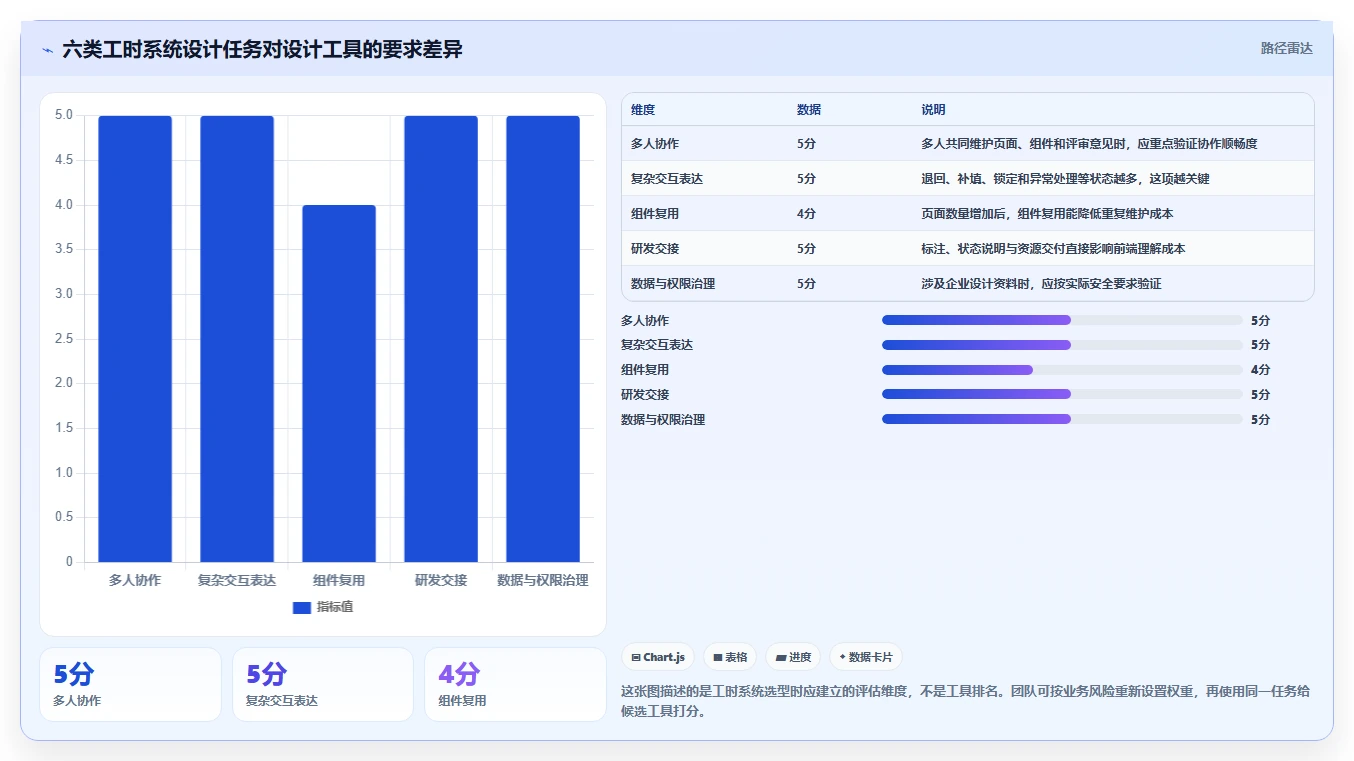Viewport: 1354px width, 761px height.
Task: Click the 复杂交互表达 progress bar
Action: tap(1062, 345)
